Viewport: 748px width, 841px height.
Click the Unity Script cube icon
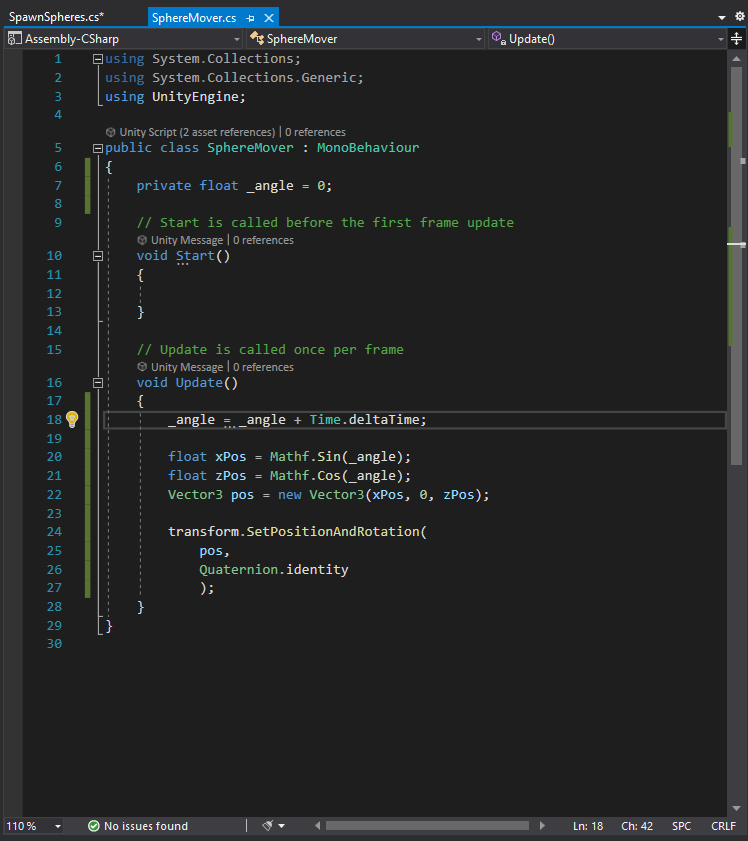110,132
